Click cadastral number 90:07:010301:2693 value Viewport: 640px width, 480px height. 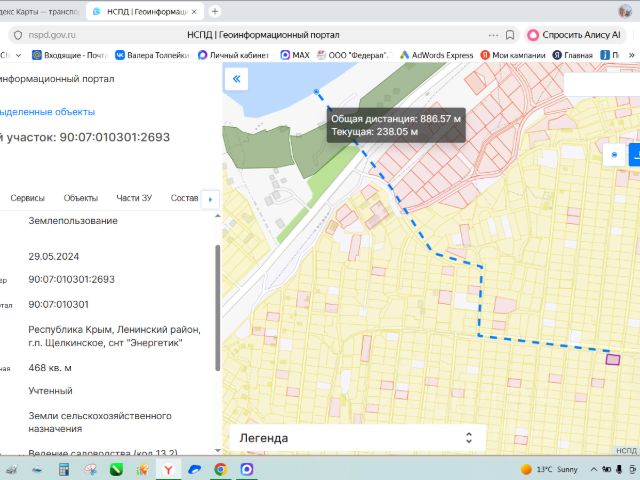point(71,279)
